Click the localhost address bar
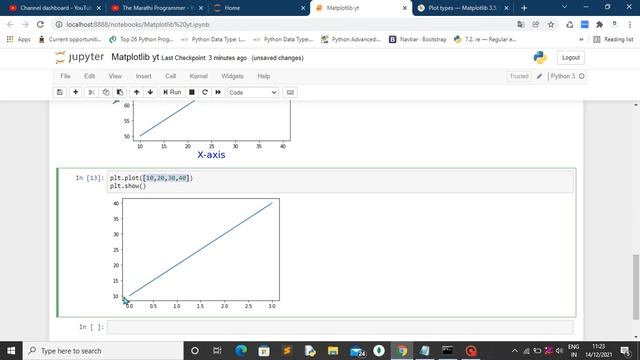Viewport: 640px width, 360px height. tap(286, 24)
